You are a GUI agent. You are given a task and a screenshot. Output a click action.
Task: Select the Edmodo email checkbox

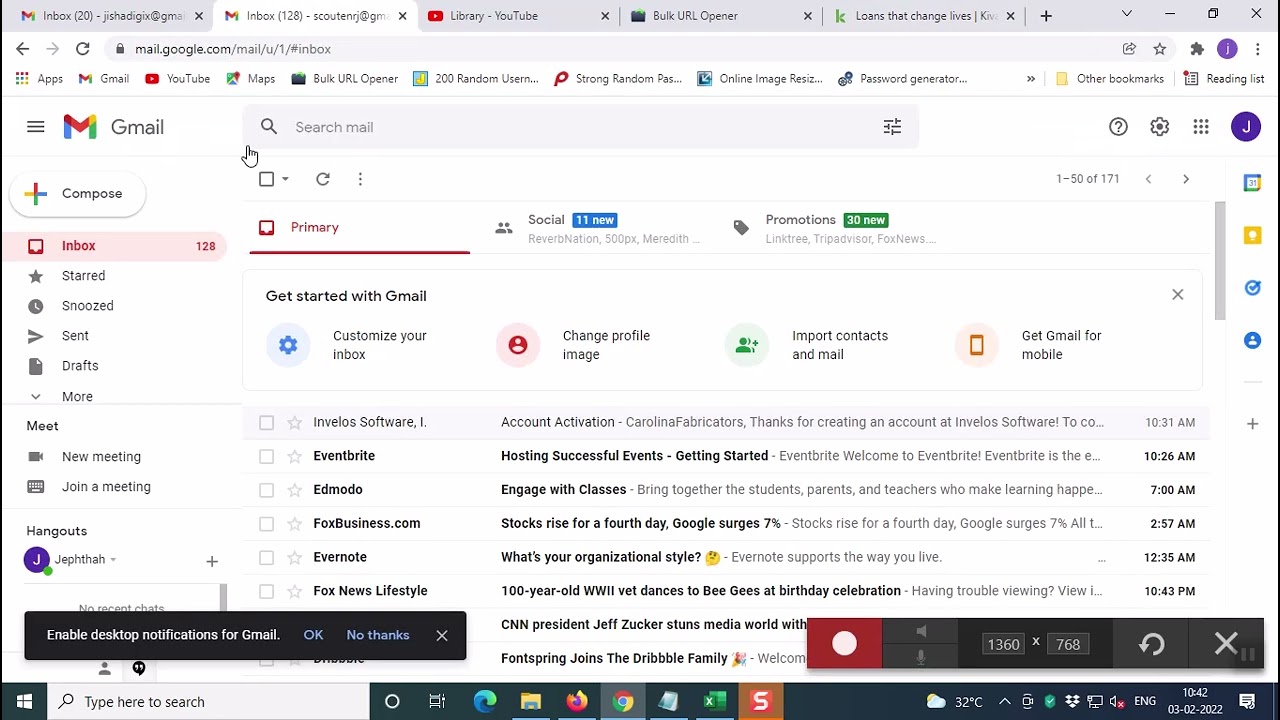(x=266, y=490)
